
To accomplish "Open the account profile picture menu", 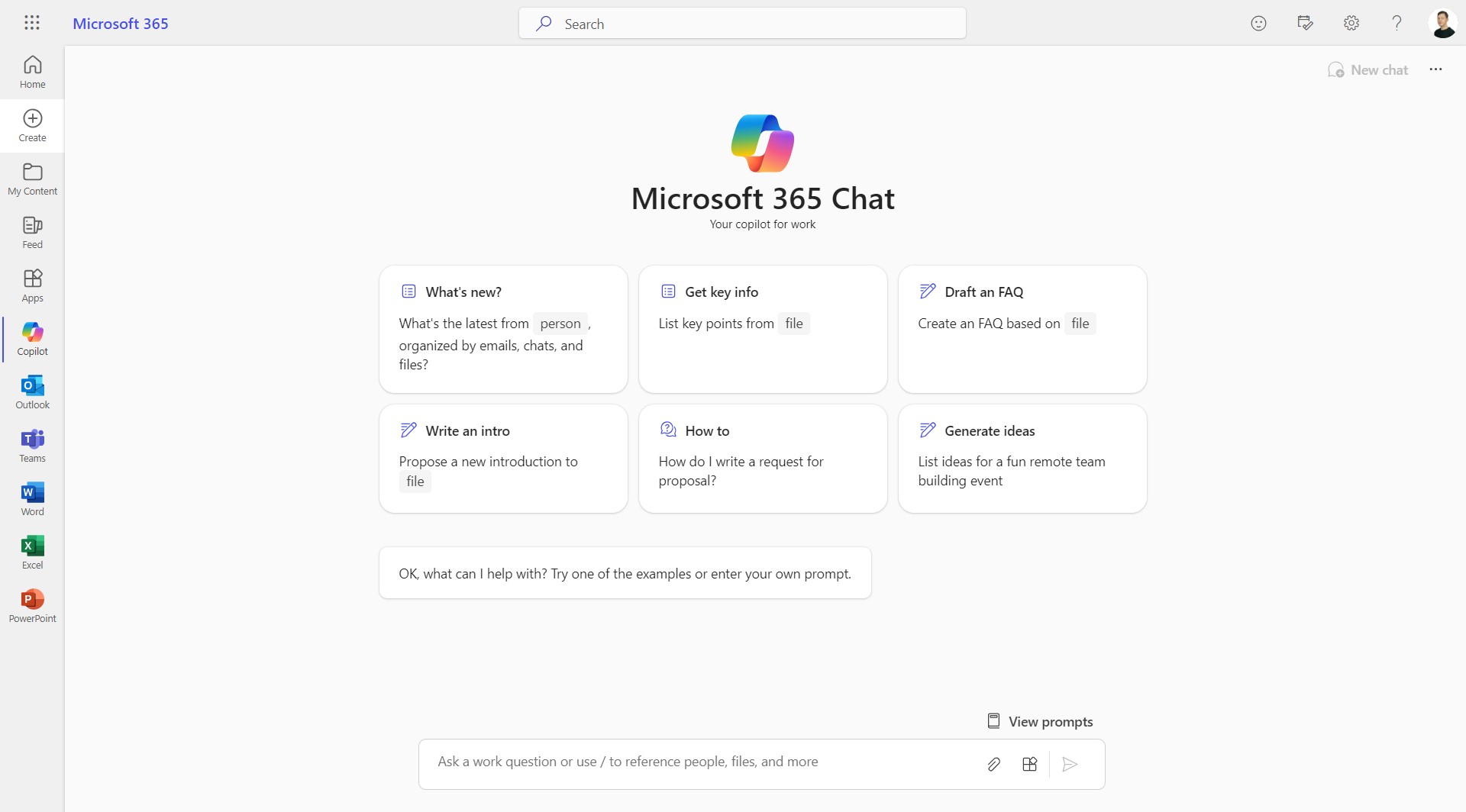I will pyautogui.click(x=1442, y=23).
